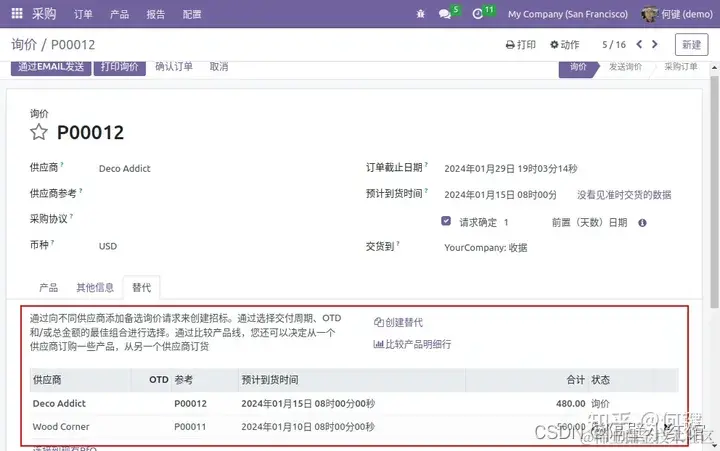Switch to the 产品 tab
This screenshot has width=720, height=451.
click(48, 288)
